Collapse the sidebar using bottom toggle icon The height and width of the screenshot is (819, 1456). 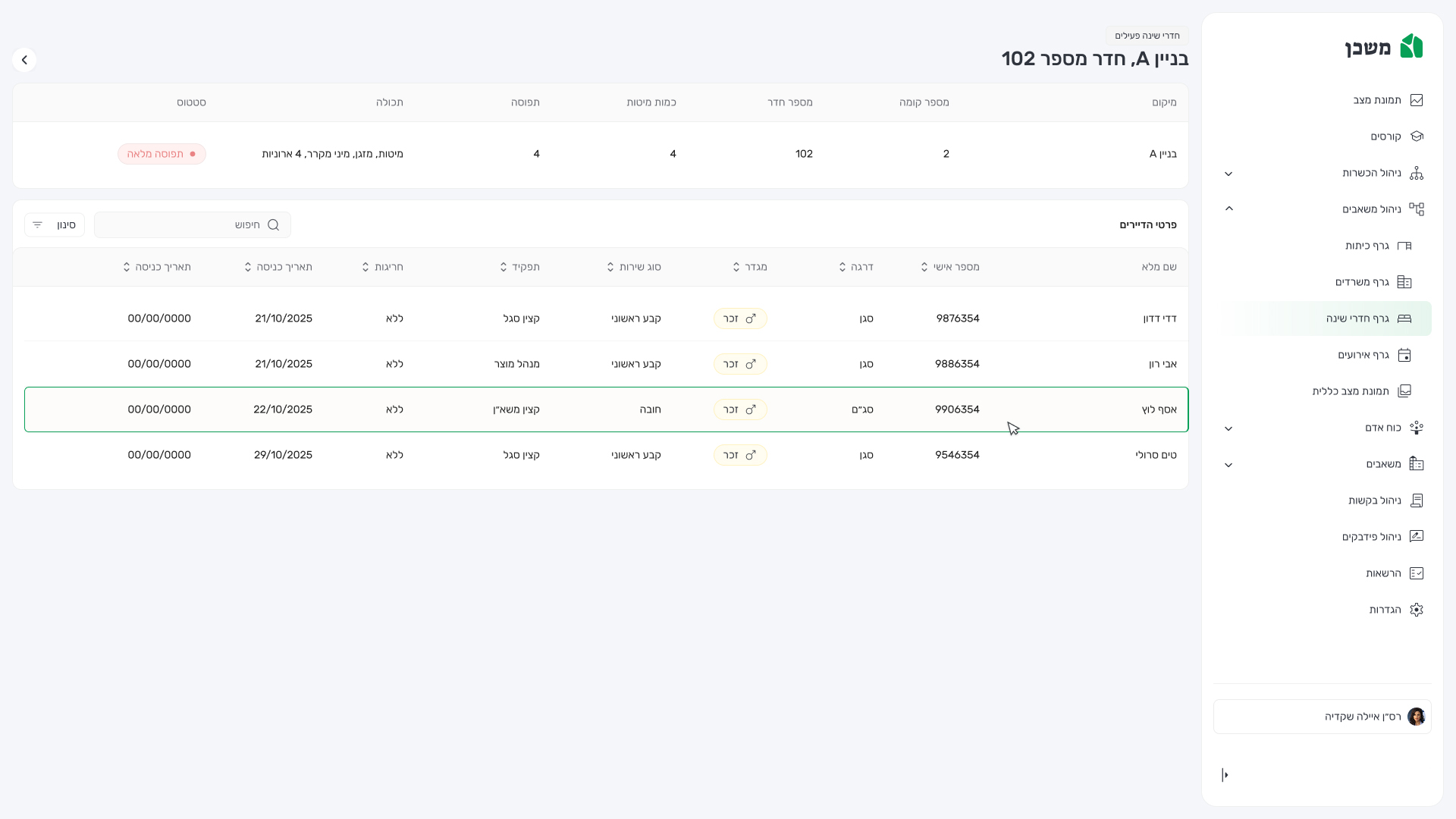[x=1225, y=775]
